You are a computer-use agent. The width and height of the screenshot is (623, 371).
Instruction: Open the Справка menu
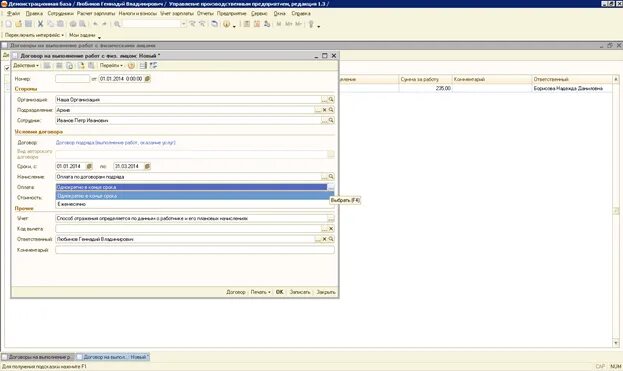coord(301,14)
